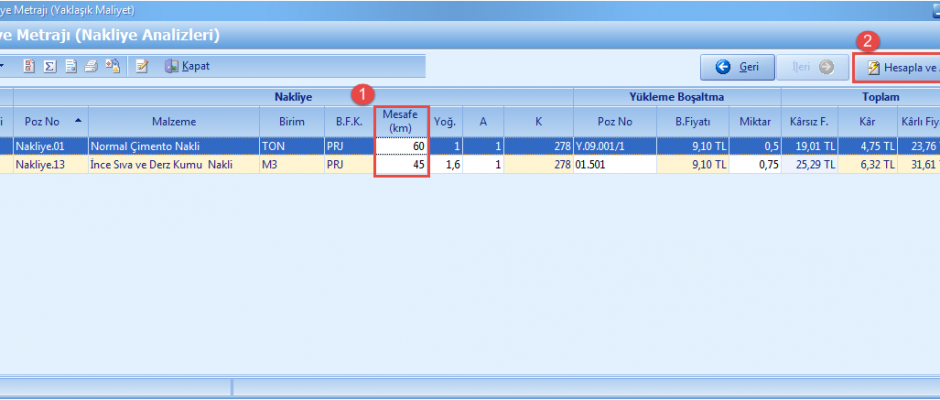Click the İleri forward button
The image size is (940, 400).
coord(812,67)
